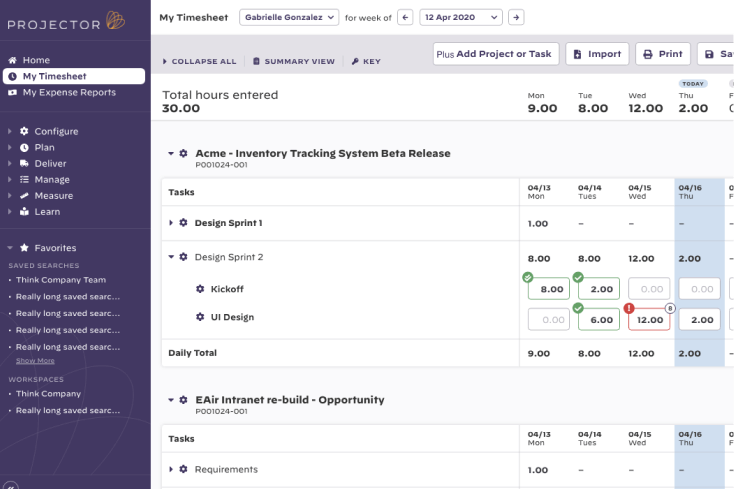This screenshot has width=734, height=490.
Task: Click green approved check on UI Design 6.00
Action: (x=578, y=308)
